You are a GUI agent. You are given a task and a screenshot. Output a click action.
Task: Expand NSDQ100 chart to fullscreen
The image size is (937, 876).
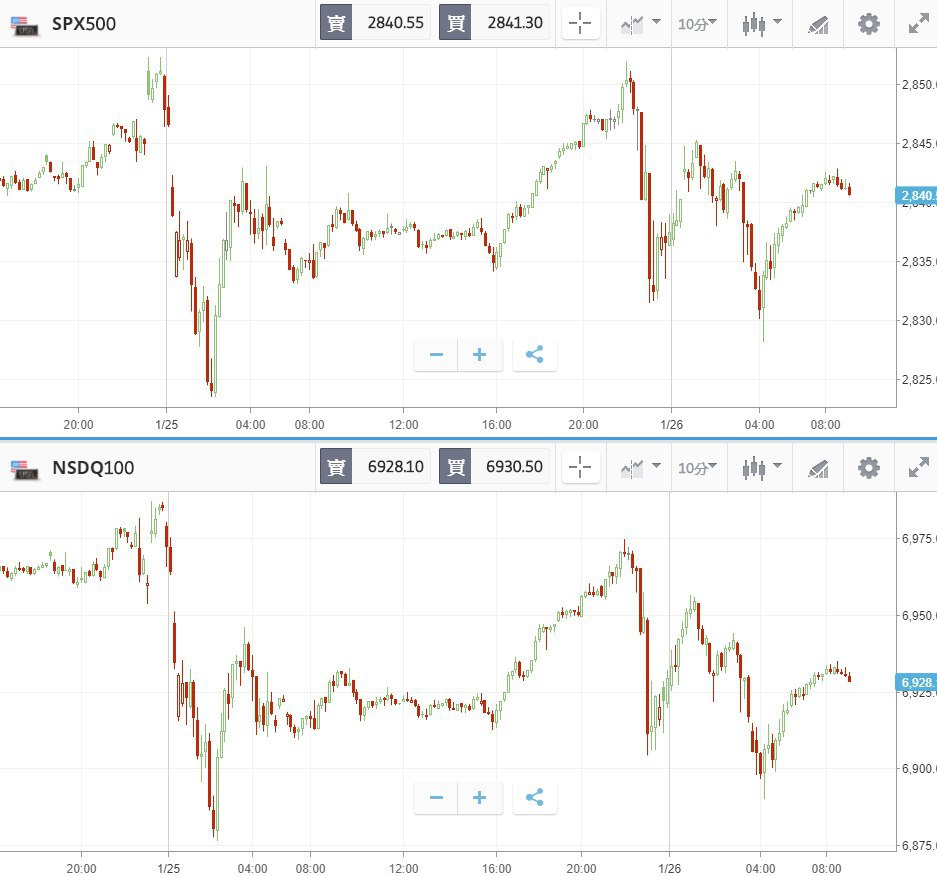[918, 467]
